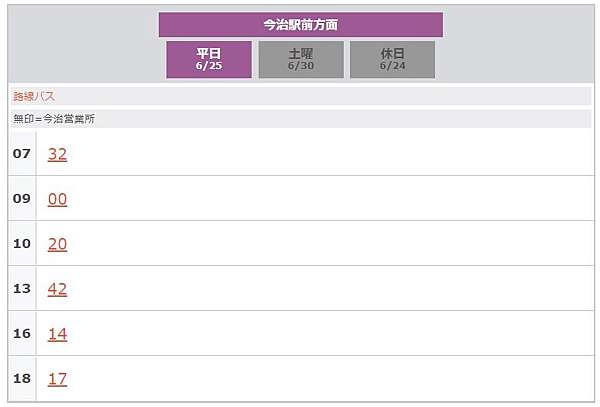Open the 16:14 departure link
The image size is (600, 407).
click(x=57, y=334)
